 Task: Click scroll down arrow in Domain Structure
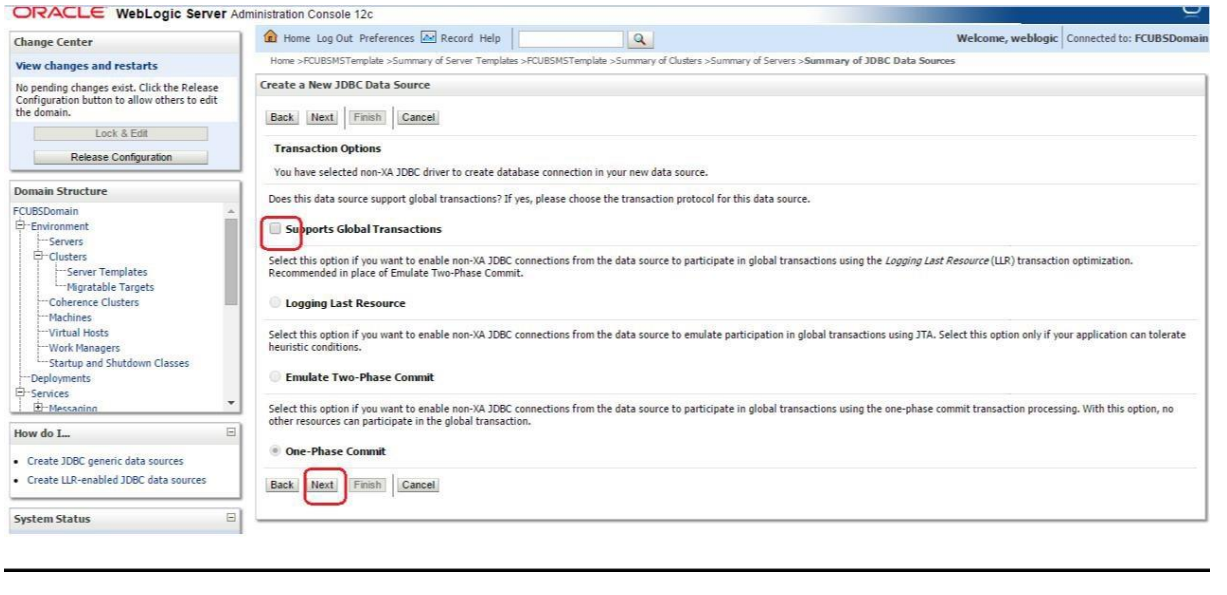coord(232,402)
